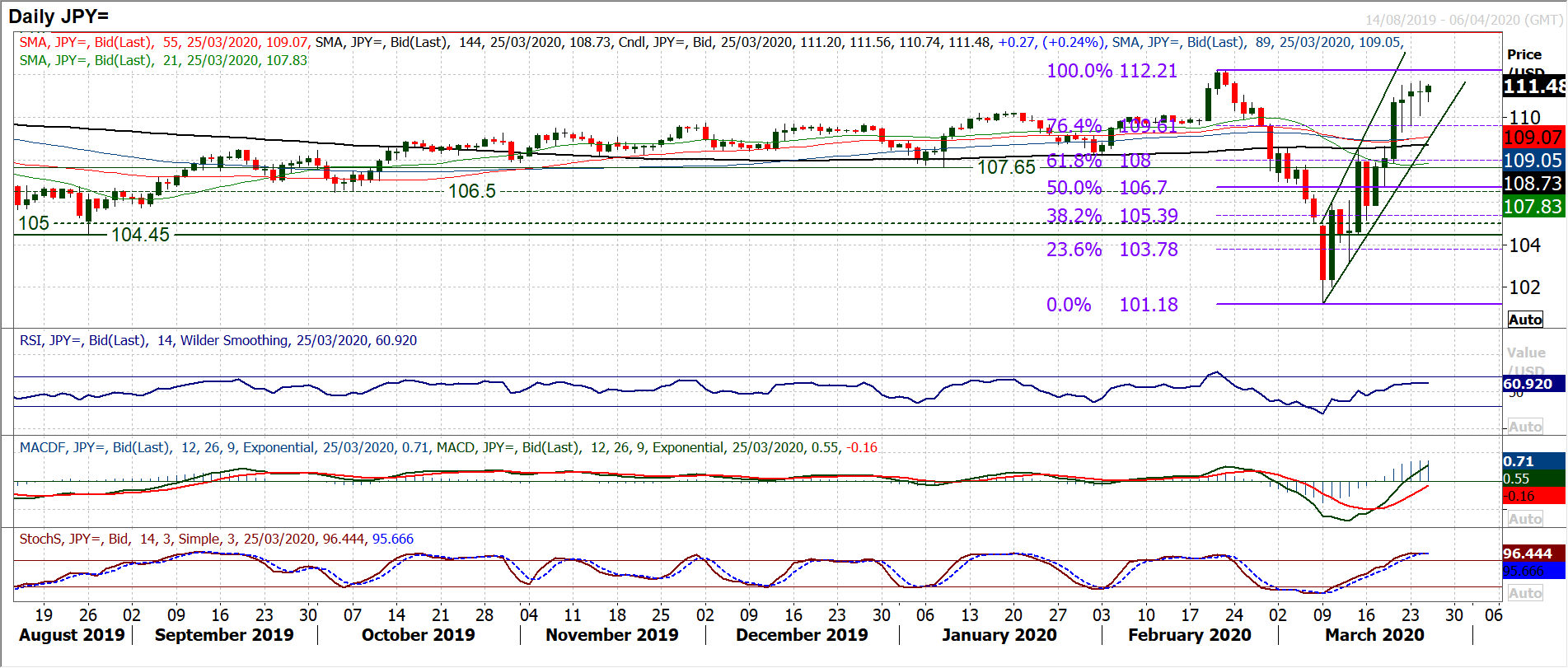Click September 2019 on the time axis
The width and height of the screenshot is (1568, 668).
coord(224,635)
